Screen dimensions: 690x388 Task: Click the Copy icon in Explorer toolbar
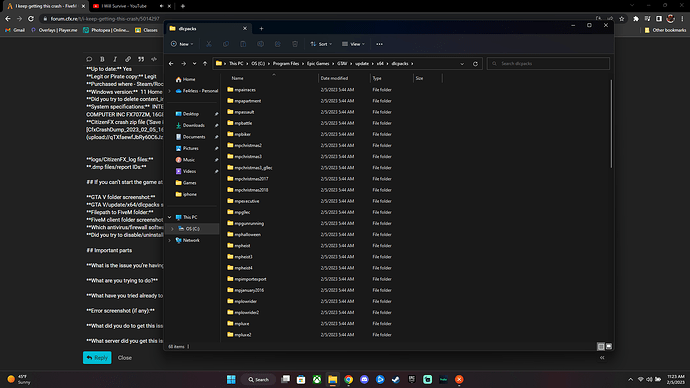point(226,44)
